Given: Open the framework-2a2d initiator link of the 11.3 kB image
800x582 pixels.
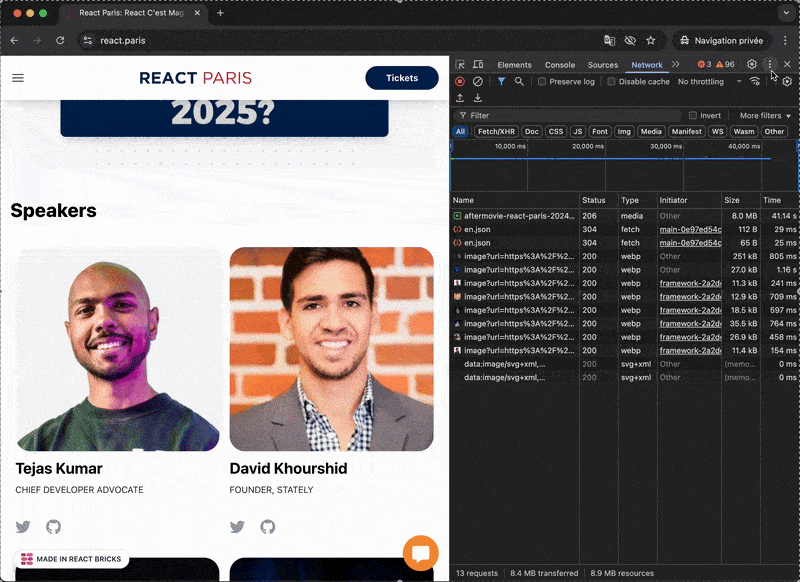Looking at the screenshot, I should tap(690, 284).
